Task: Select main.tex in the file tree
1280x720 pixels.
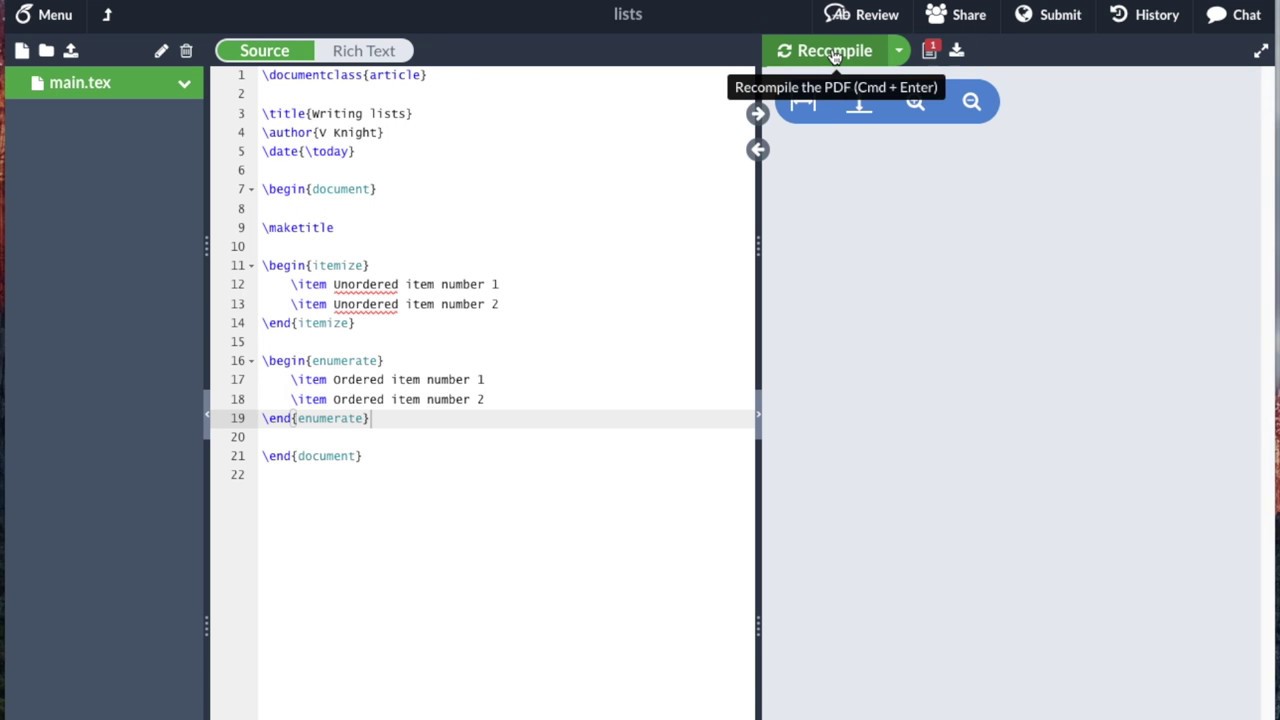Action: [80, 83]
